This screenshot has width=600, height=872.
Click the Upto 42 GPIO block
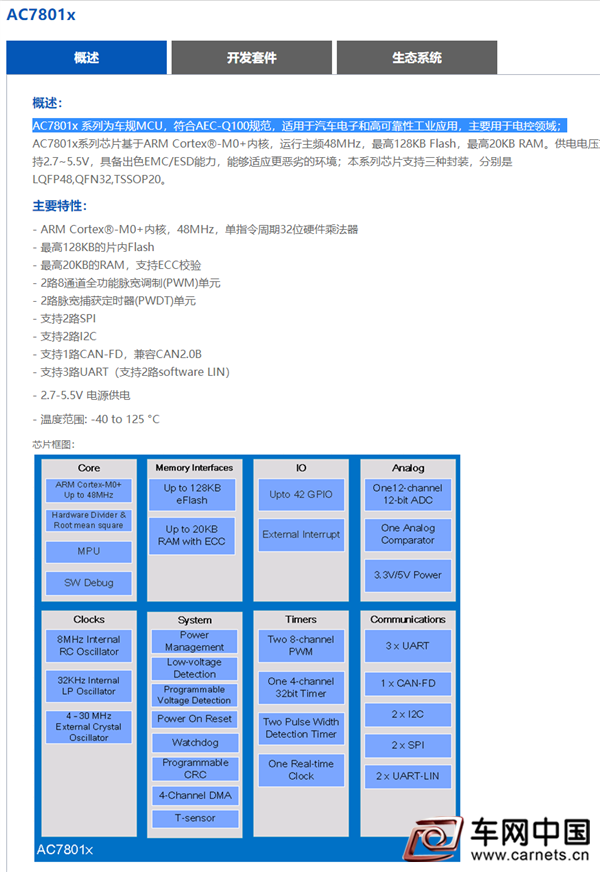click(x=301, y=494)
